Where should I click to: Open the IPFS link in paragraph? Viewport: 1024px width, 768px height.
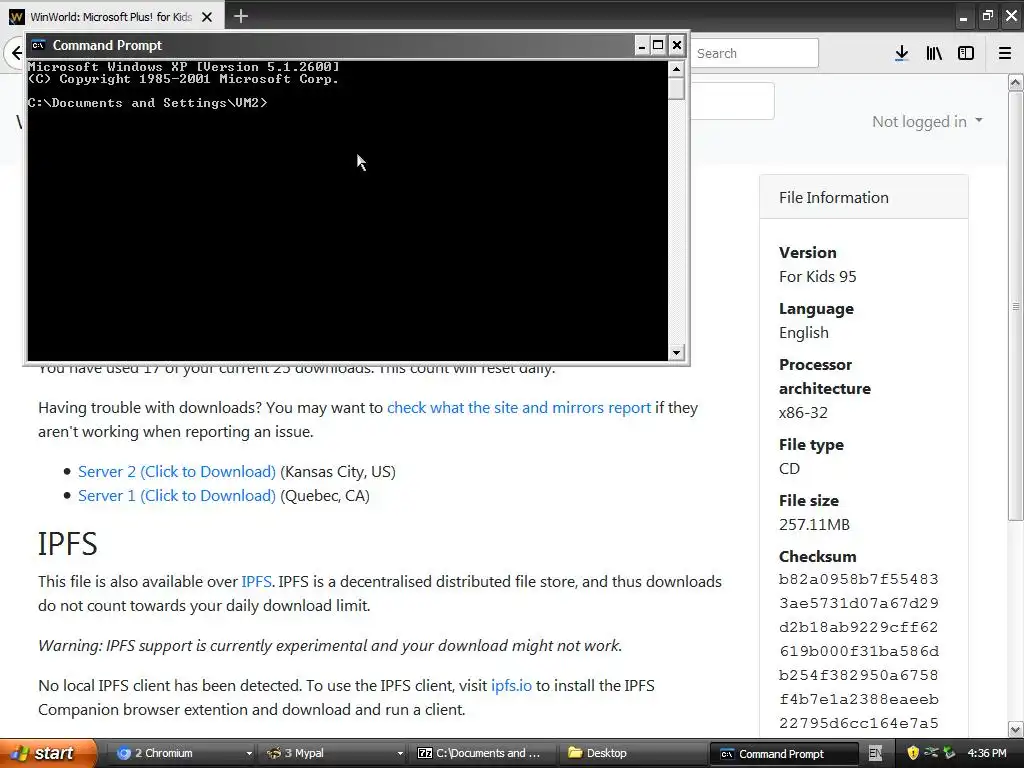point(256,581)
